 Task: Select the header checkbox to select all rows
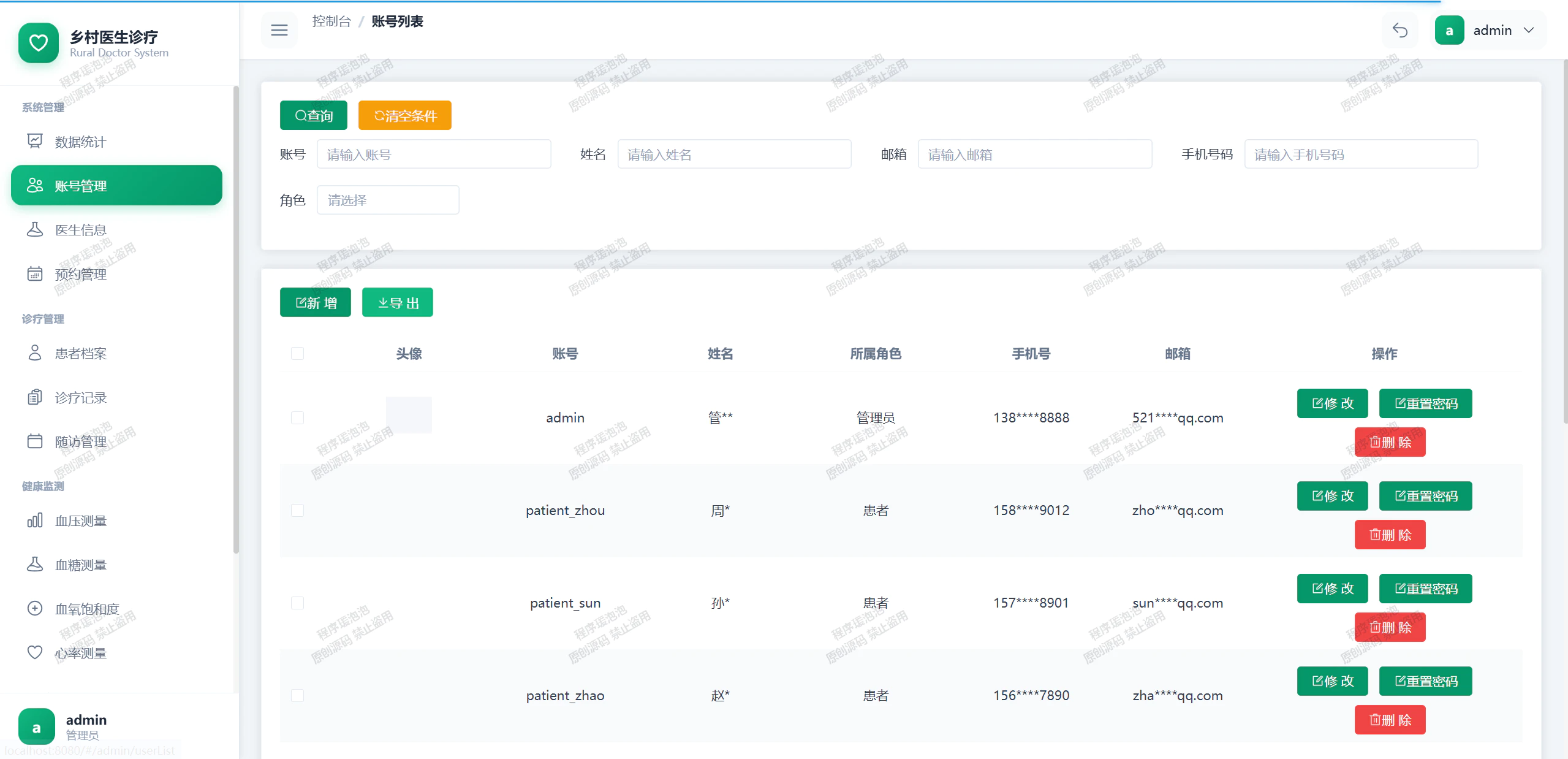click(x=297, y=353)
